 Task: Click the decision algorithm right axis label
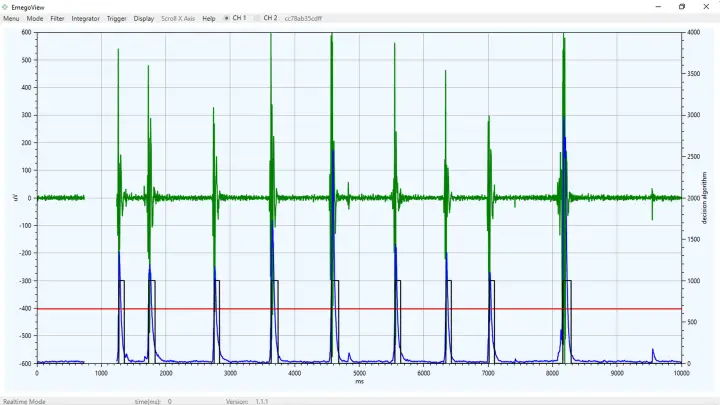coord(704,198)
